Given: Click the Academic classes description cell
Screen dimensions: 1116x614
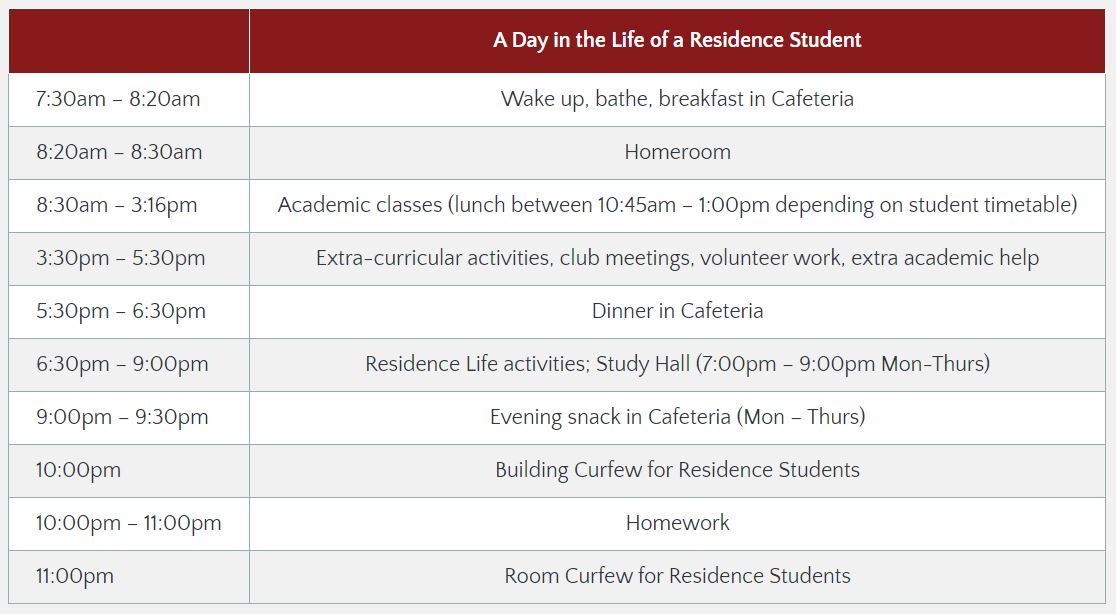Looking at the screenshot, I should coord(677,205).
